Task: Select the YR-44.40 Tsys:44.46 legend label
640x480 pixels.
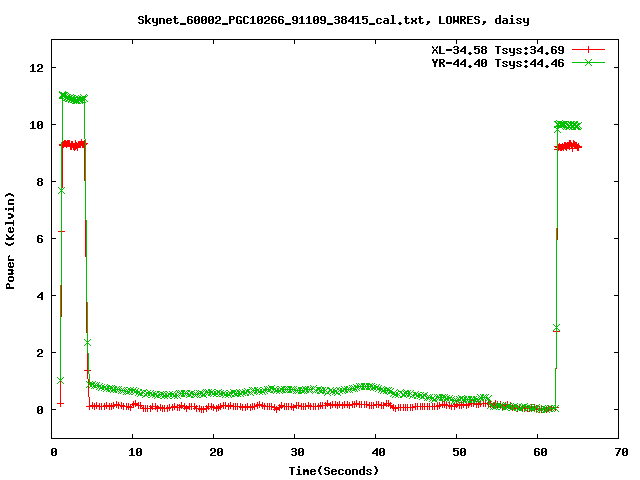Action: coord(498,63)
